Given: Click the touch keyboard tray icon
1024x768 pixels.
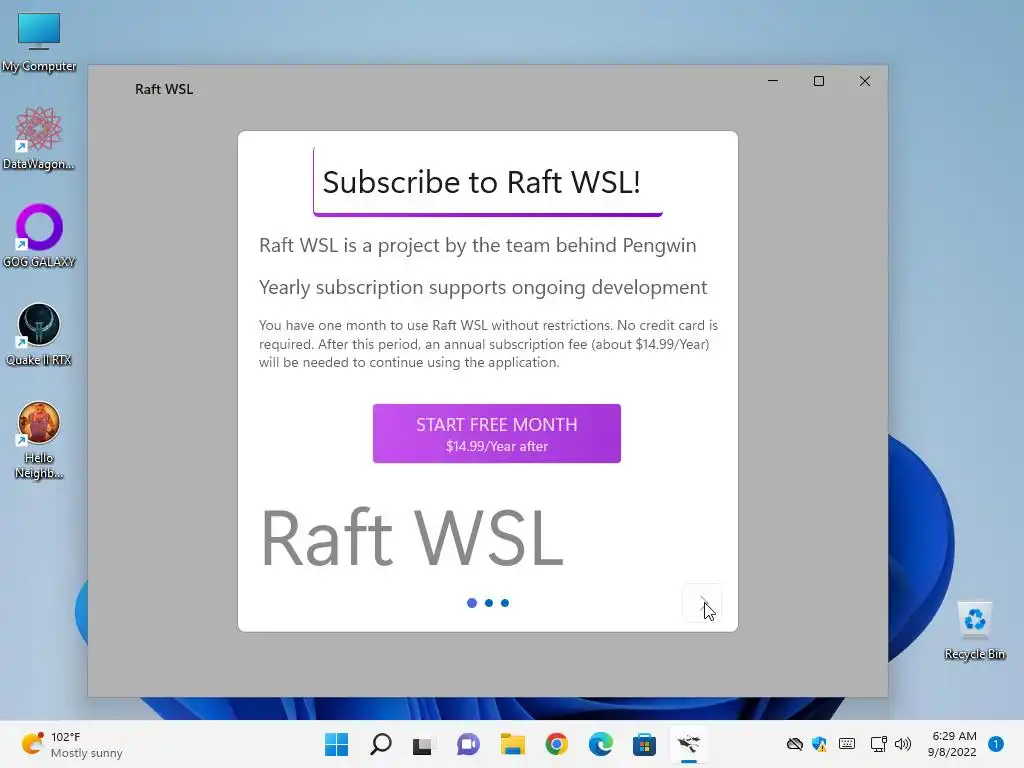Looking at the screenshot, I should 847,744.
